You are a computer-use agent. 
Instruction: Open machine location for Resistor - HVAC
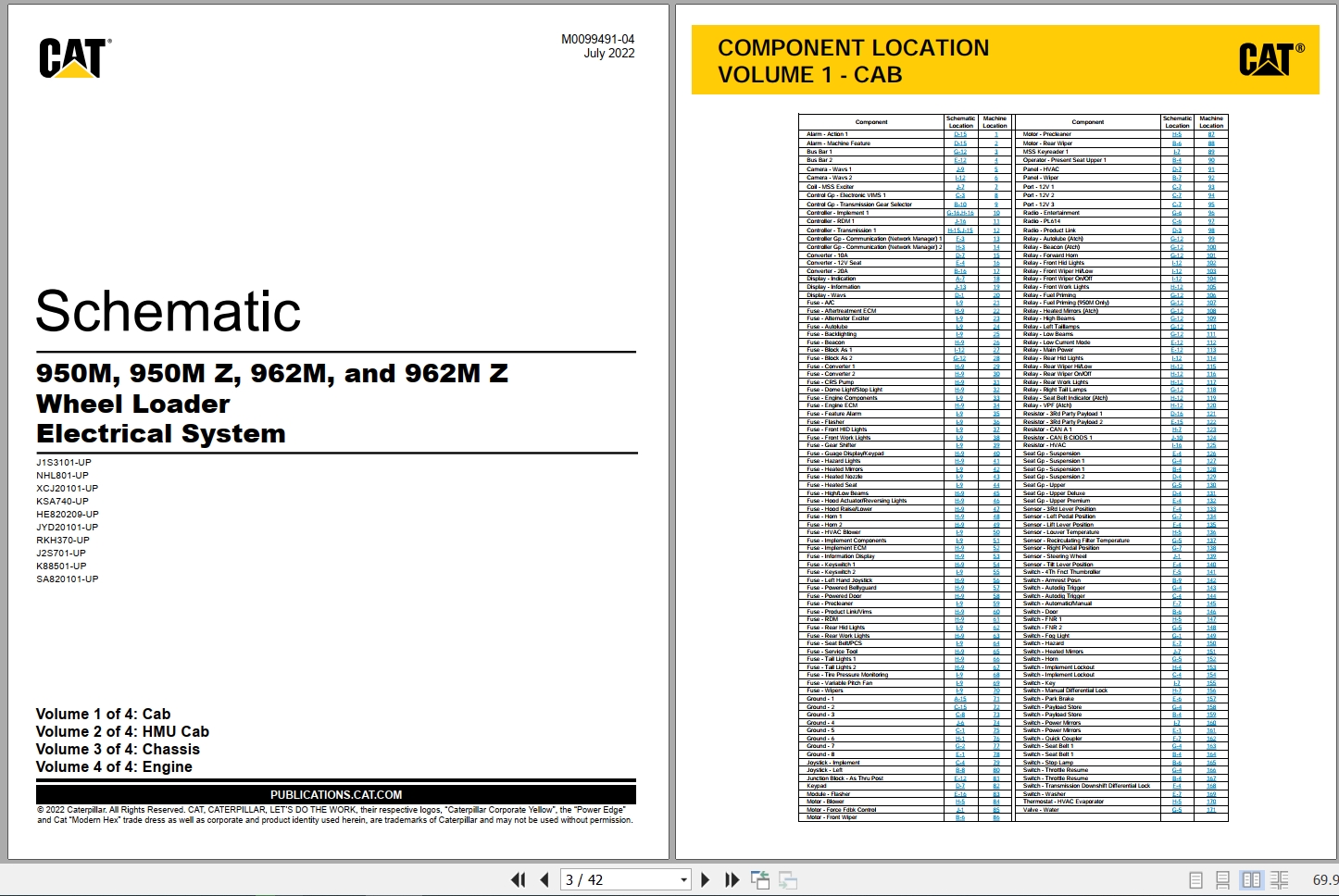pos(1211,446)
